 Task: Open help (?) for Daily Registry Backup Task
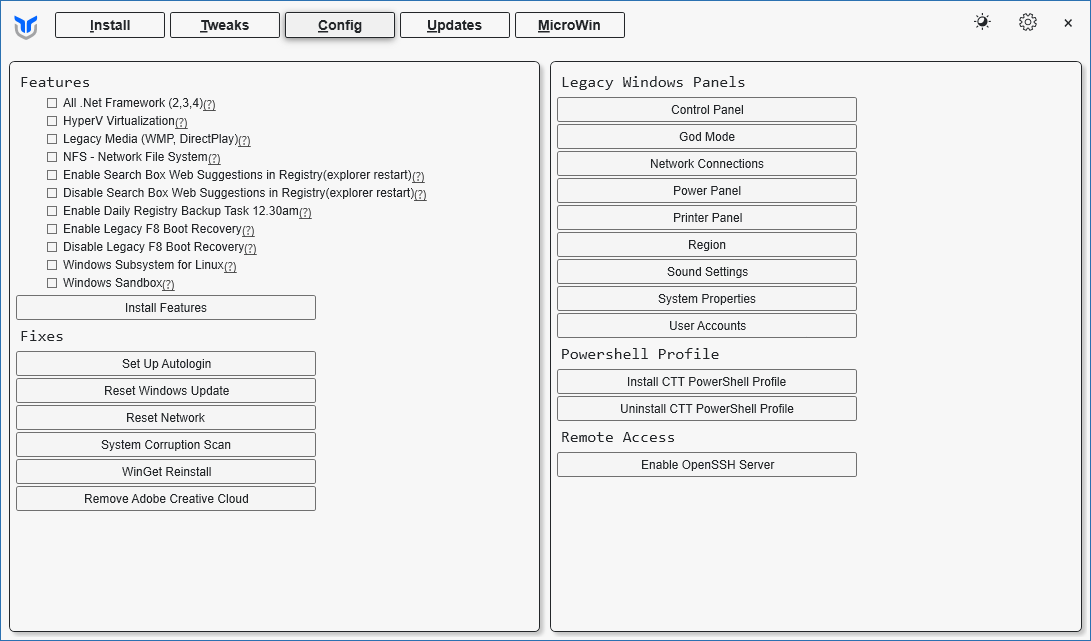point(305,213)
